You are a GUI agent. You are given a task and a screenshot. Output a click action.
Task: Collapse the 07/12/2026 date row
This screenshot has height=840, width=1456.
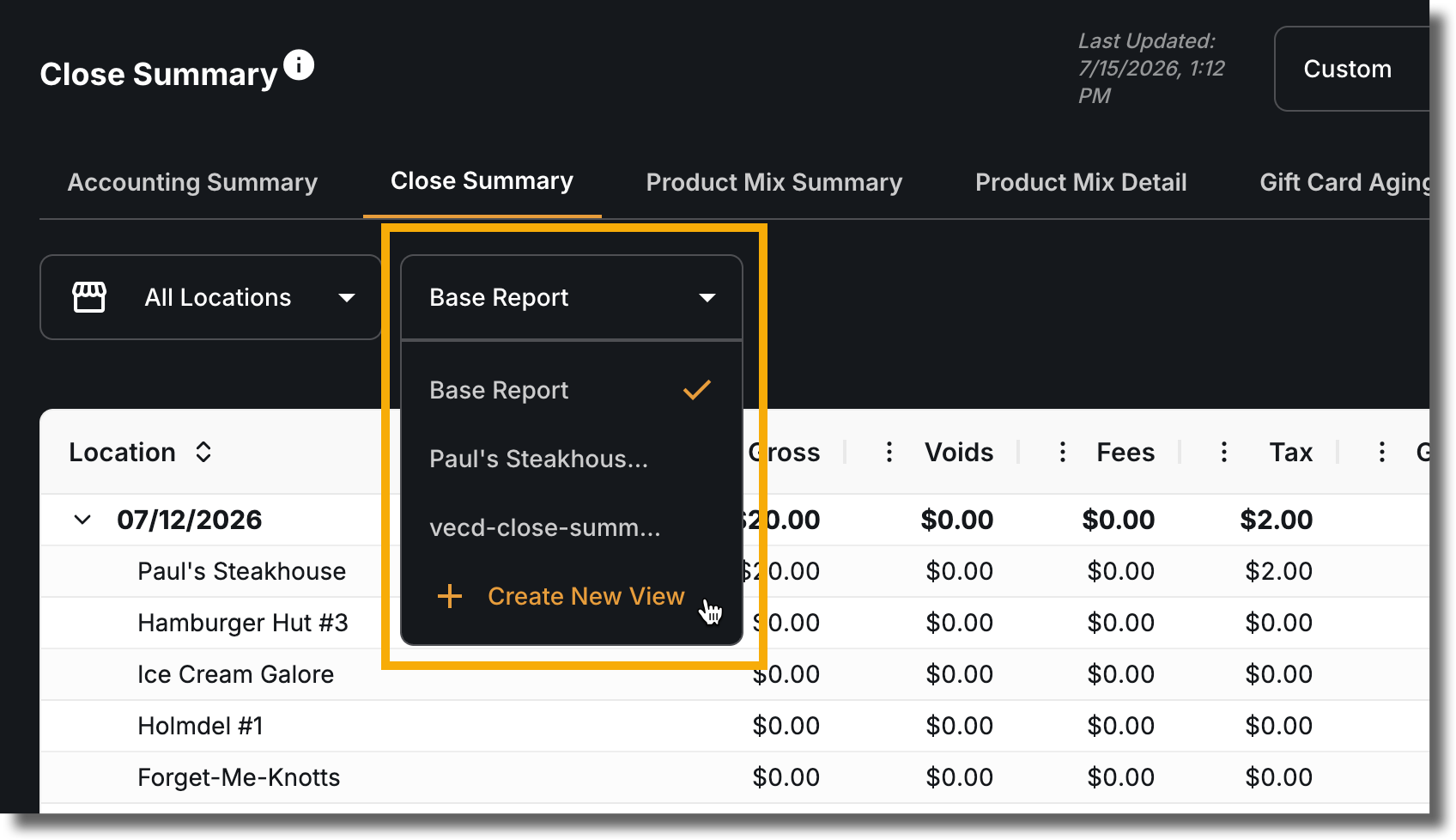82,520
